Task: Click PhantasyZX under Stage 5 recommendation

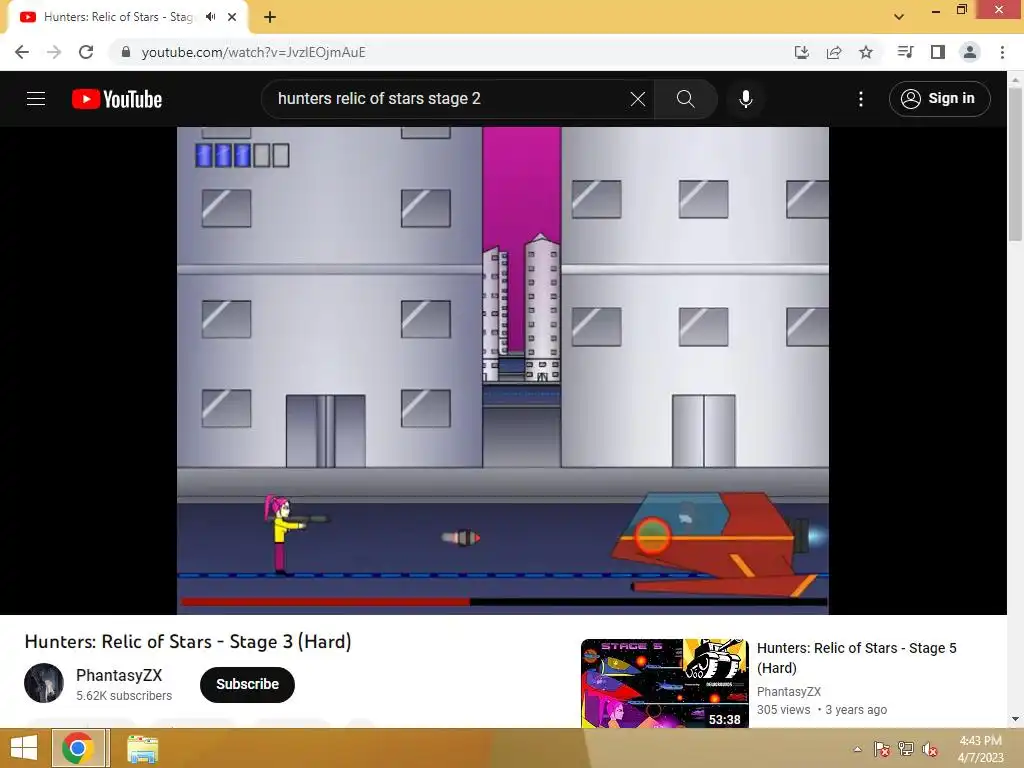Action: pos(788,692)
